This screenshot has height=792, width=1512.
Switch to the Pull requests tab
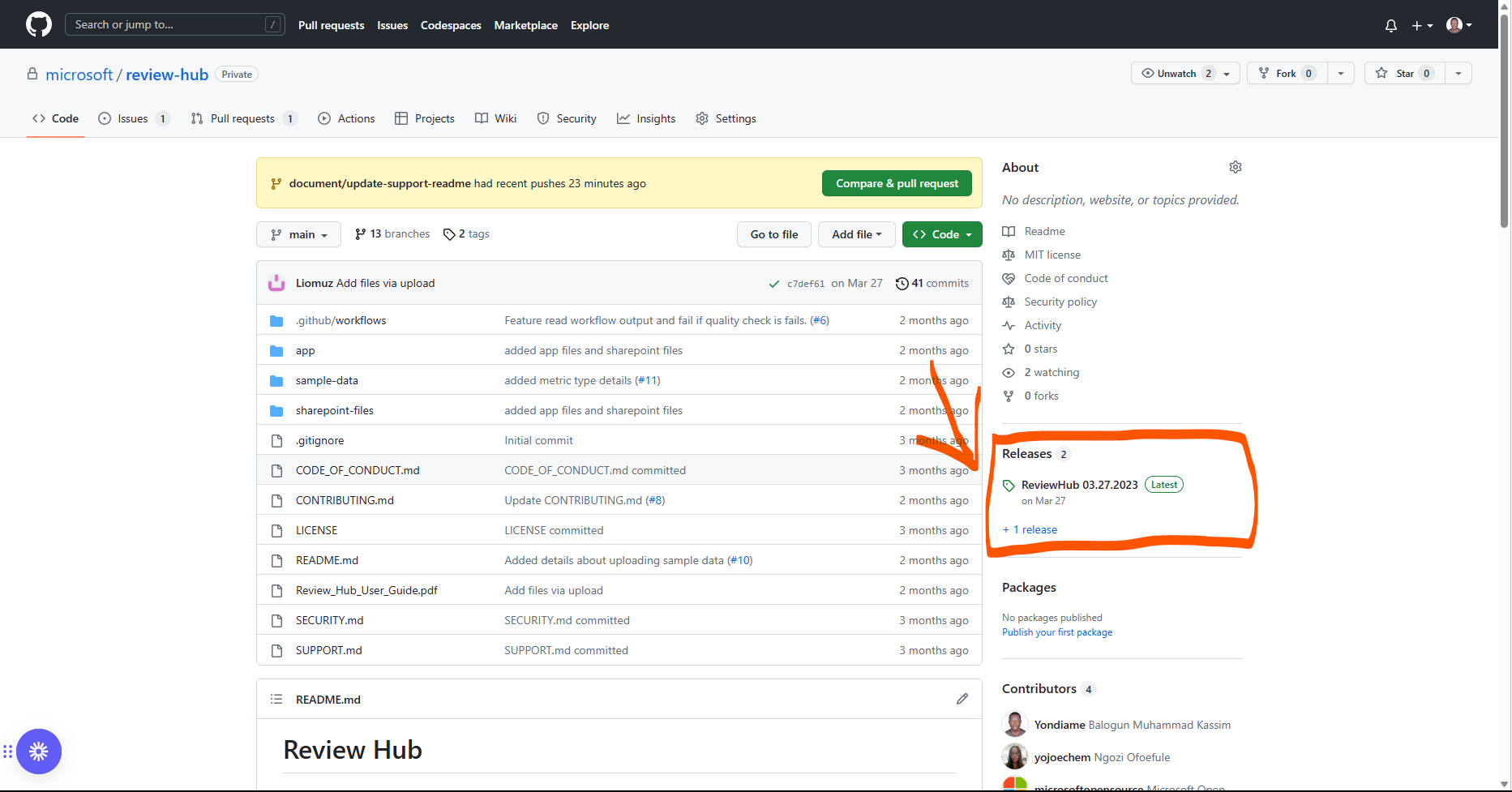(x=242, y=118)
